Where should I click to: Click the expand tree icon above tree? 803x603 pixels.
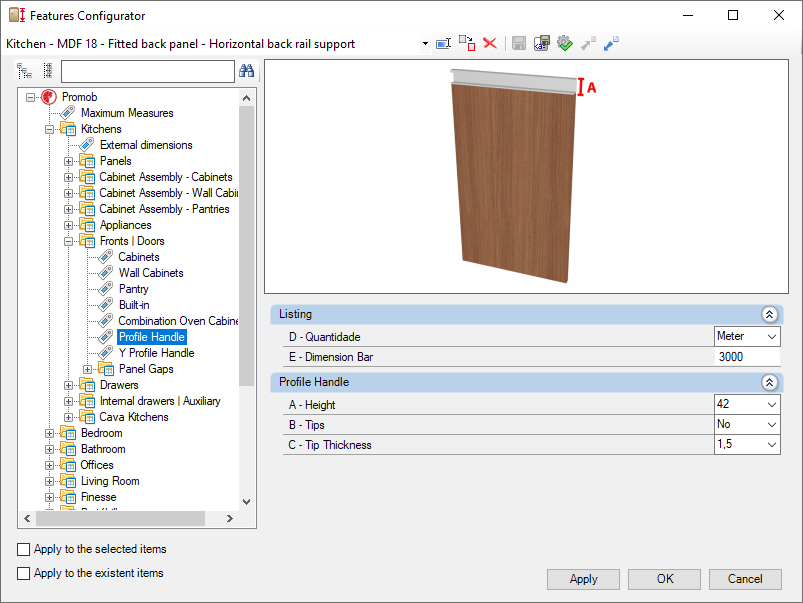24,71
